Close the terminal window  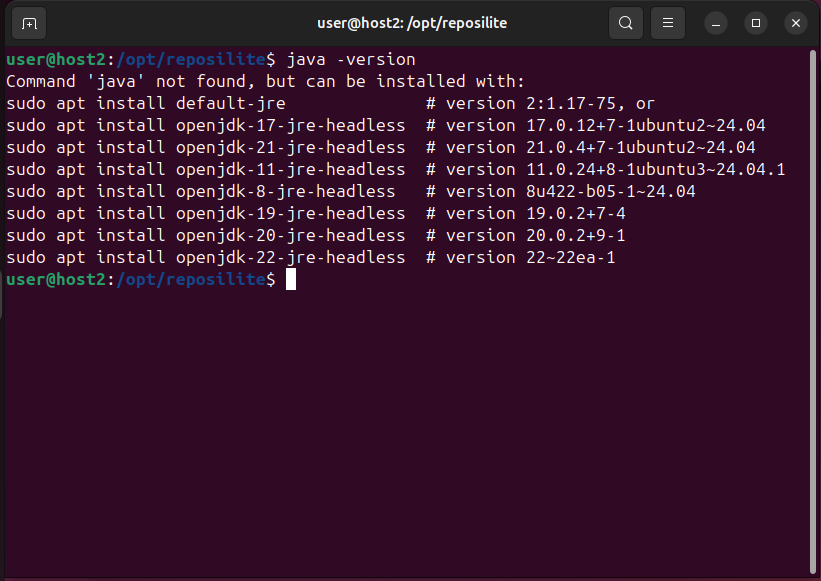[796, 23]
